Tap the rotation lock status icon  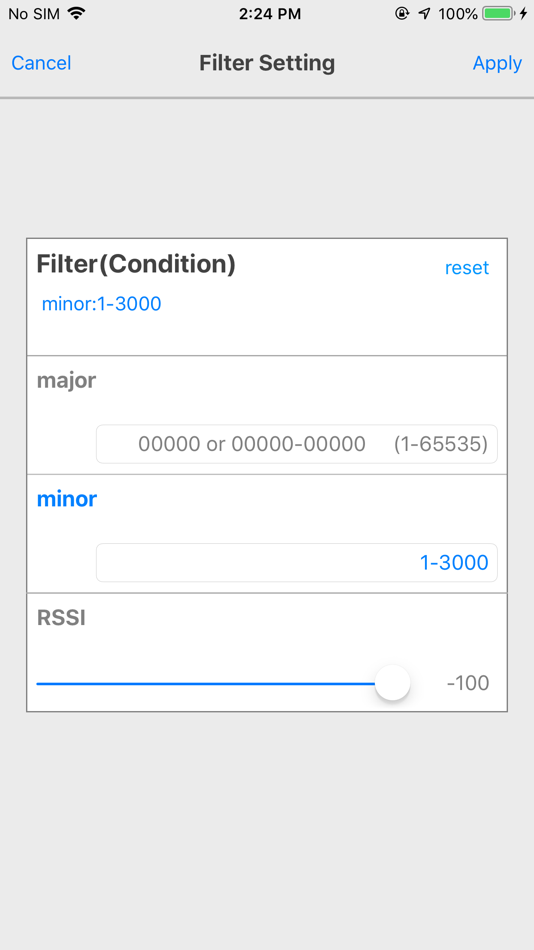[402, 13]
